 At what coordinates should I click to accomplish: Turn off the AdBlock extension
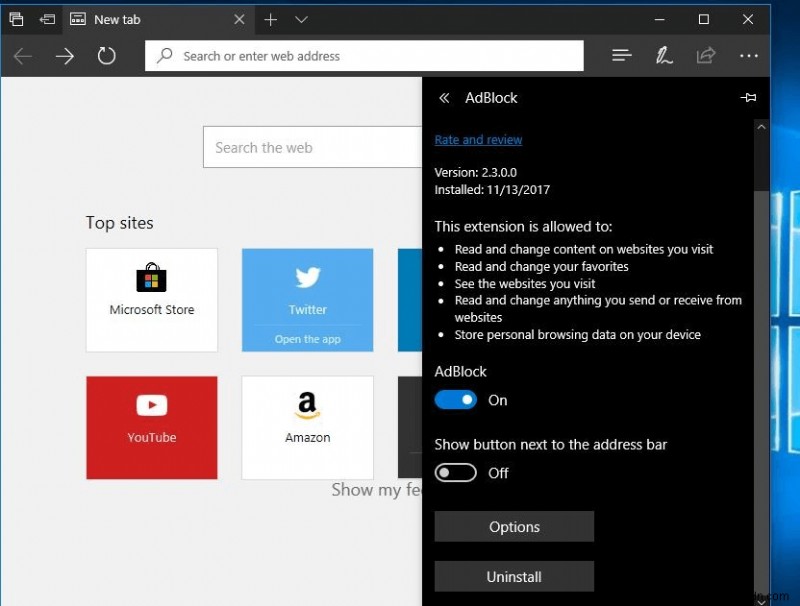[455, 399]
